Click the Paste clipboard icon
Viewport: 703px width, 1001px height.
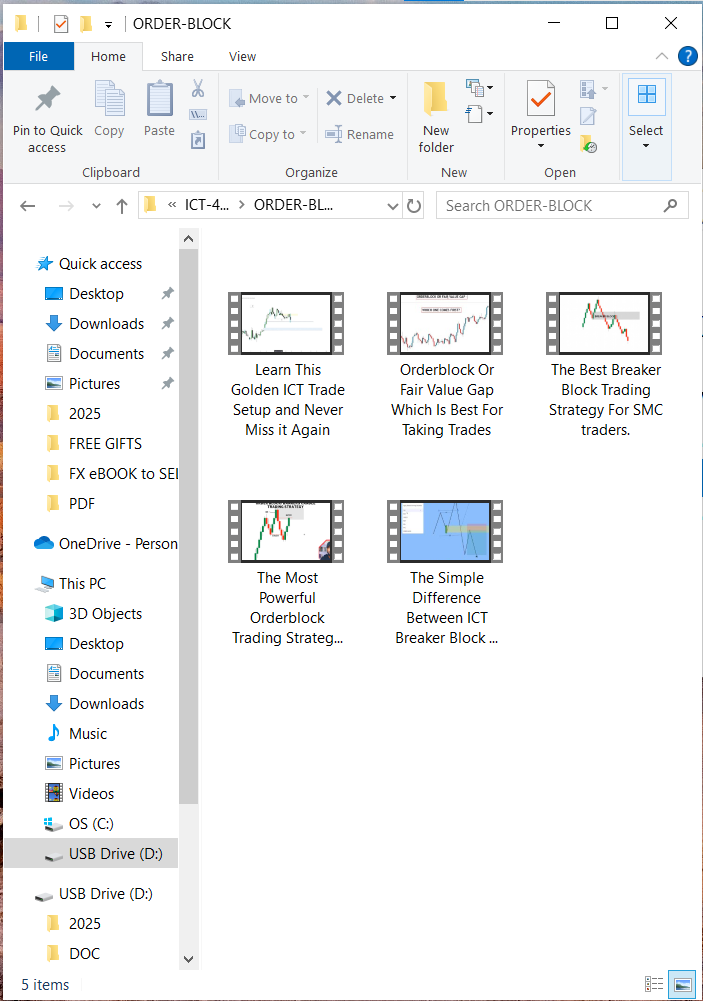point(159,99)
